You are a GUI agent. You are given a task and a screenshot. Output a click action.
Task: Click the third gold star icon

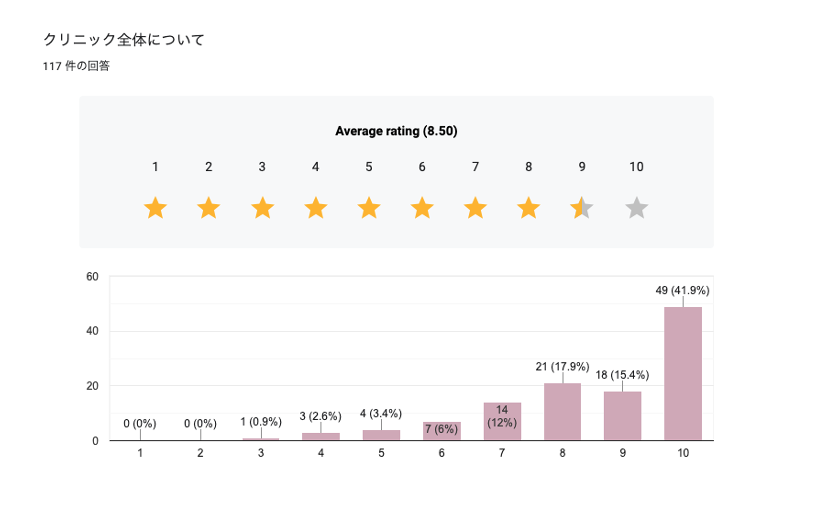click(262, 208)
